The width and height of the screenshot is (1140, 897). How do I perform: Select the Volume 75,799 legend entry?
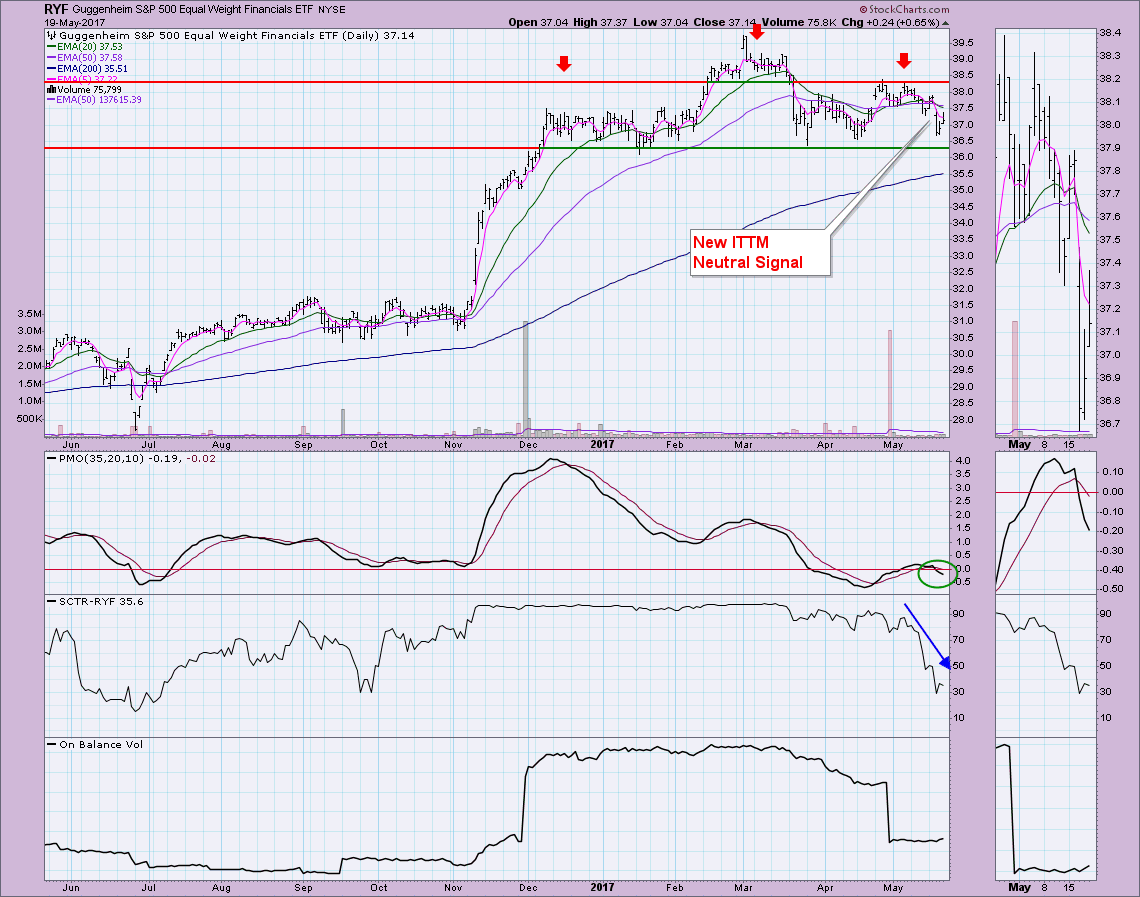[90, 89]
